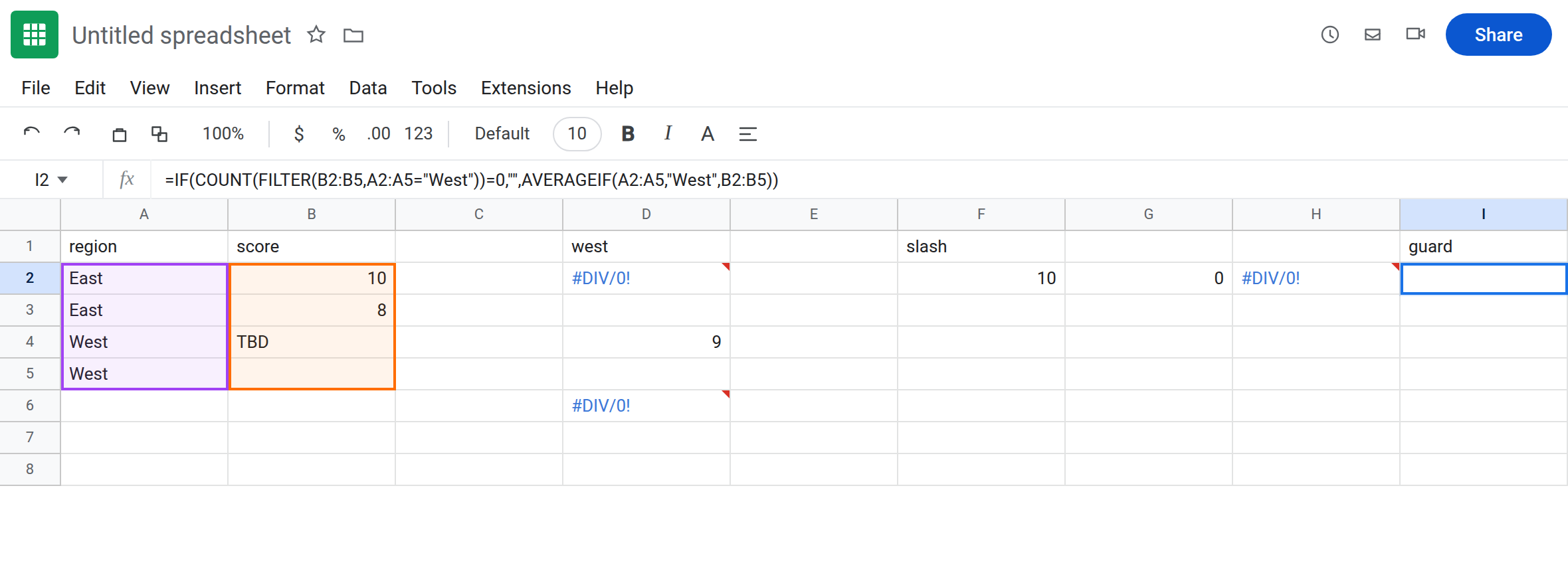
Task: Click the .00 decimal places button
Action: [379, 134]
